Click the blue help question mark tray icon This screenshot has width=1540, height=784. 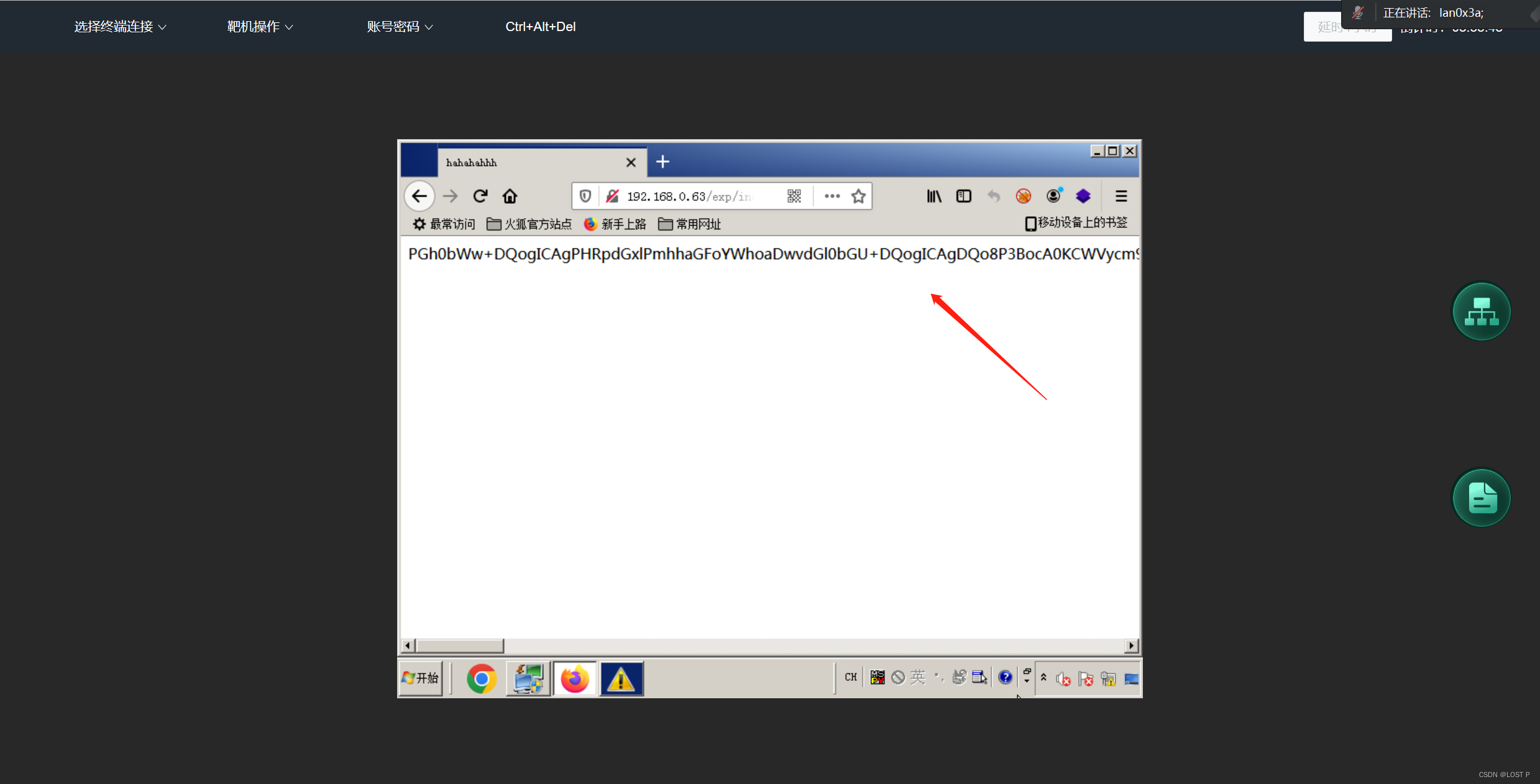[x=1005, y=677]
